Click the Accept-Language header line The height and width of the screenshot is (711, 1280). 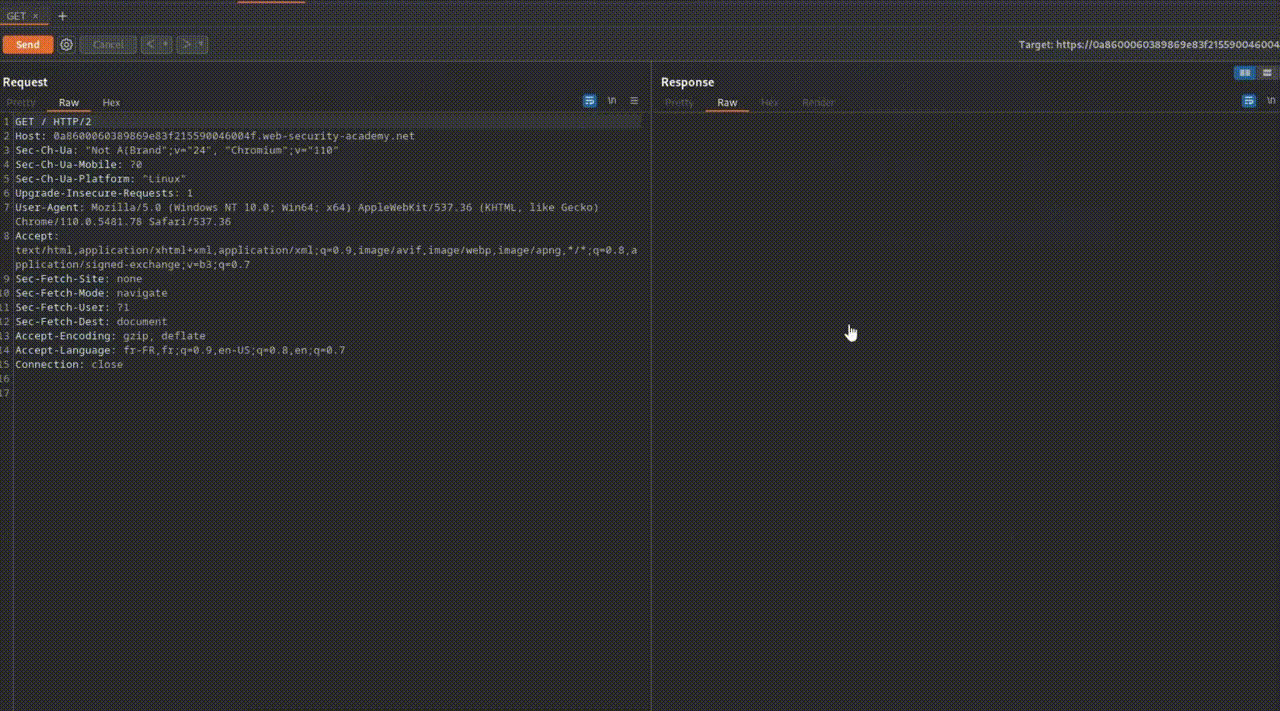(180, 350)
